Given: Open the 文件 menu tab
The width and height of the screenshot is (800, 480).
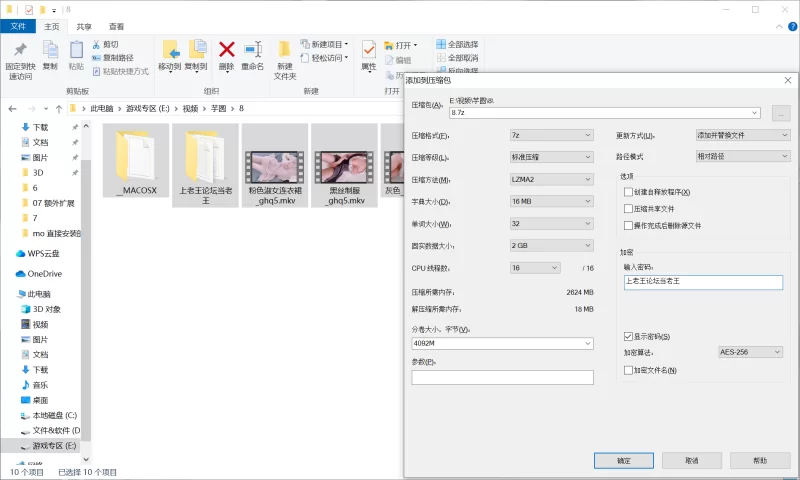Looking at the screenshot, I should coord(18,26).
